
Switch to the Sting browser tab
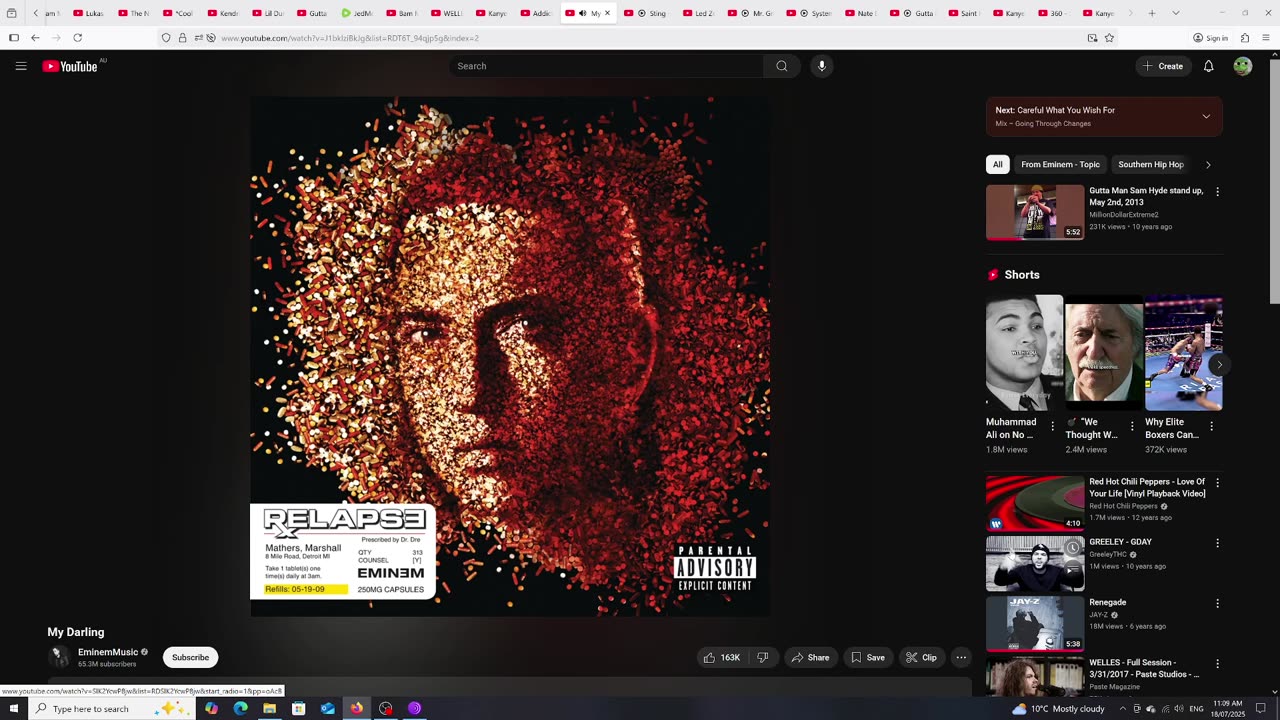click(646, 13)
